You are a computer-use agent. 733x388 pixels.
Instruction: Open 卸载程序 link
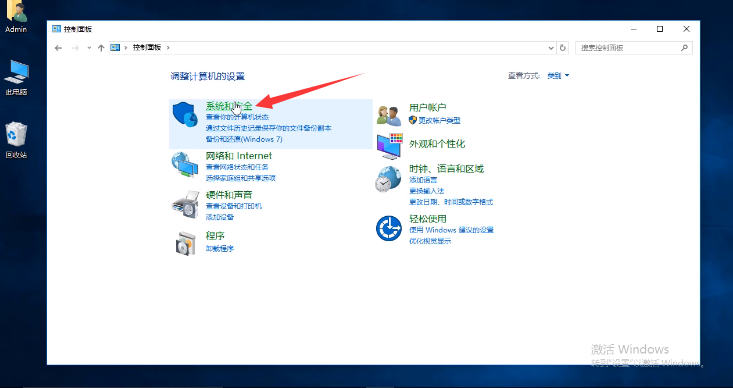[x=220, y=249]
